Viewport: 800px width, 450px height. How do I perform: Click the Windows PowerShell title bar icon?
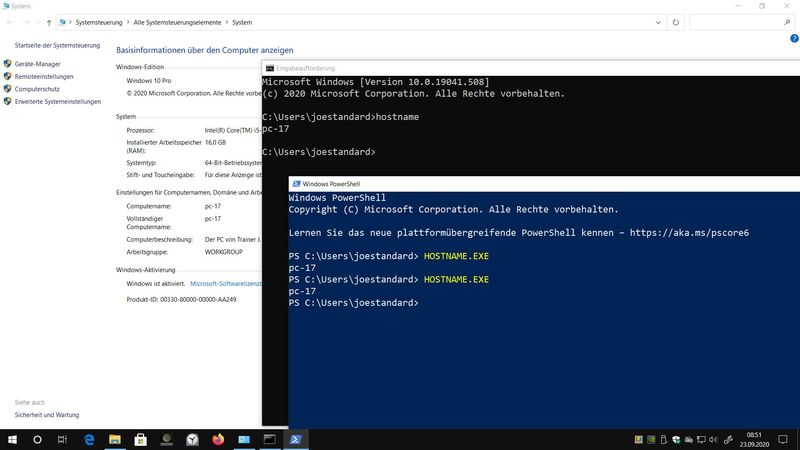296,184
